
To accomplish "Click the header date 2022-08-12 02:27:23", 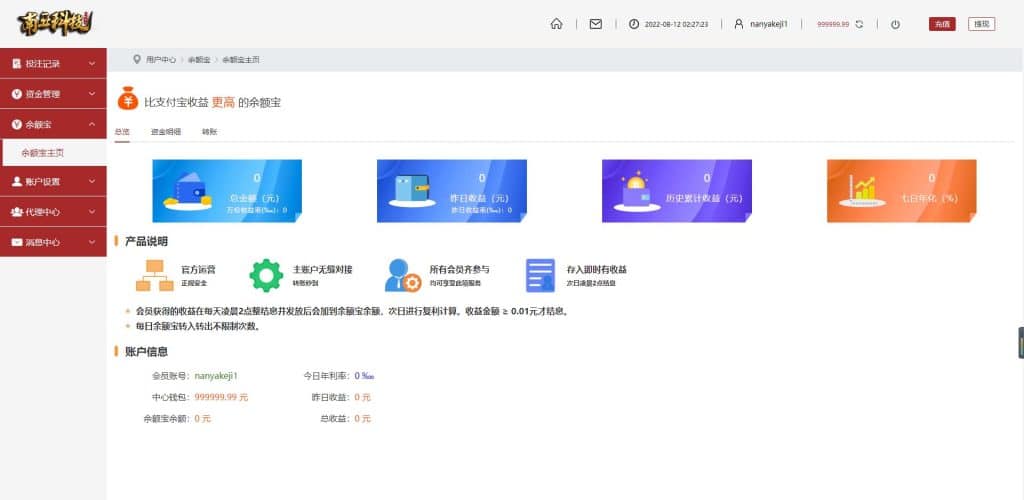I will point(676,24).
